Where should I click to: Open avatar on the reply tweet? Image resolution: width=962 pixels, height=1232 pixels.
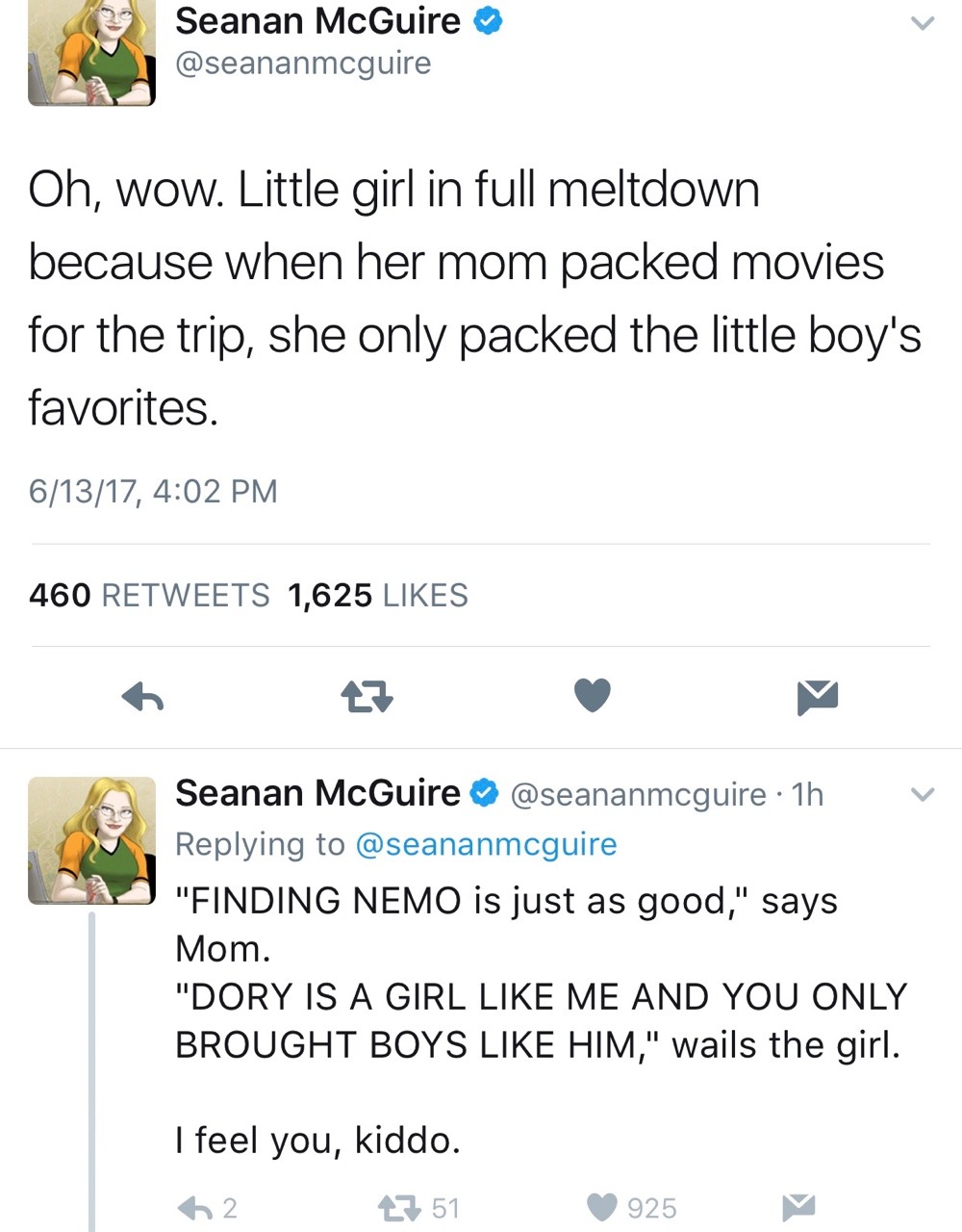pyautogui.click(x=91, y=840)
